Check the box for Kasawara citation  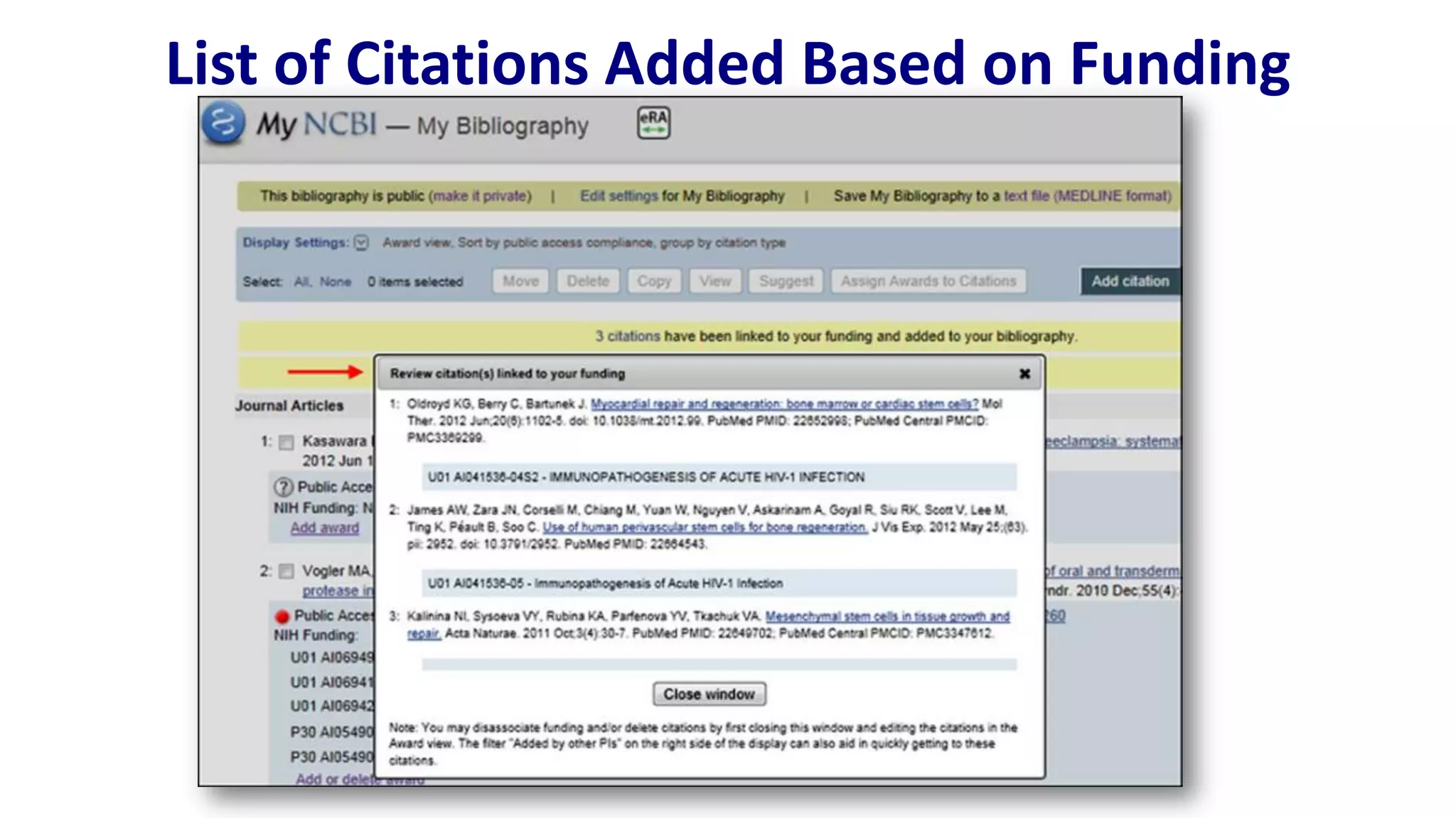(x=286, y=443)
